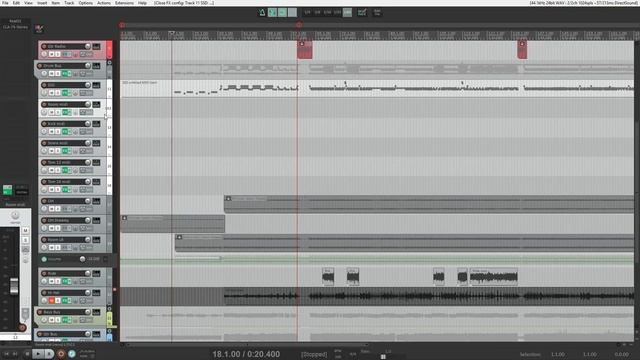Set grid to 1/8 in toolbar
The height and width of the screenshot is (360, 640).
click(317, 13)
